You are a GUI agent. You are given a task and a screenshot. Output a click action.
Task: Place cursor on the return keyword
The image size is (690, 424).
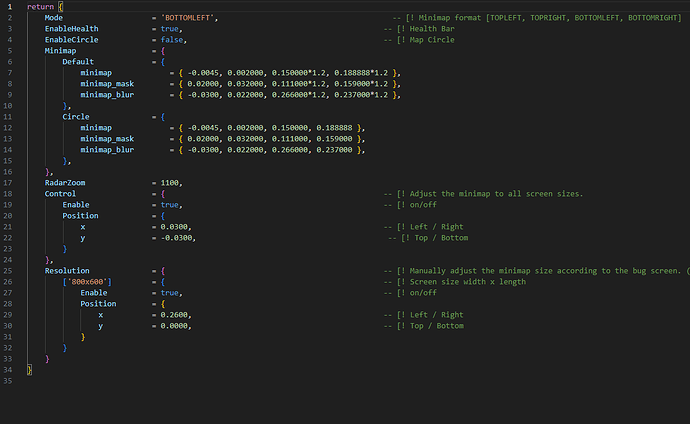point(40,8)
